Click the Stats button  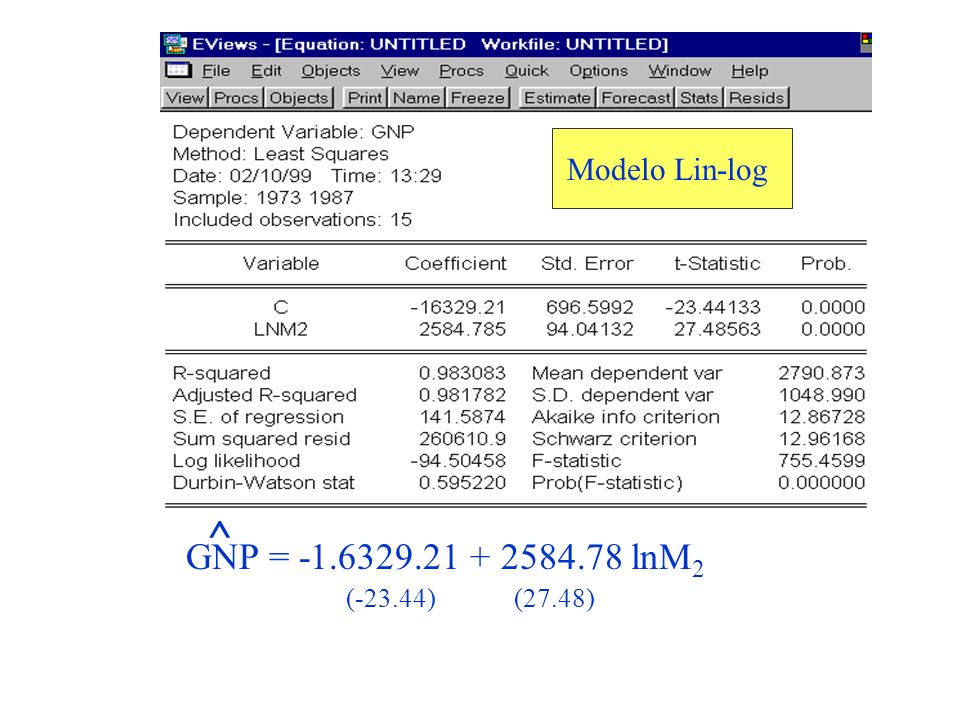click(699, 98)
